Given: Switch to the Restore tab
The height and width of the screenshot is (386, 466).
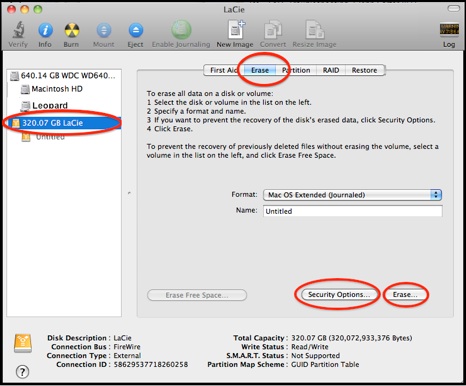Looking at the screenshot, I should [x=364, y=70].
